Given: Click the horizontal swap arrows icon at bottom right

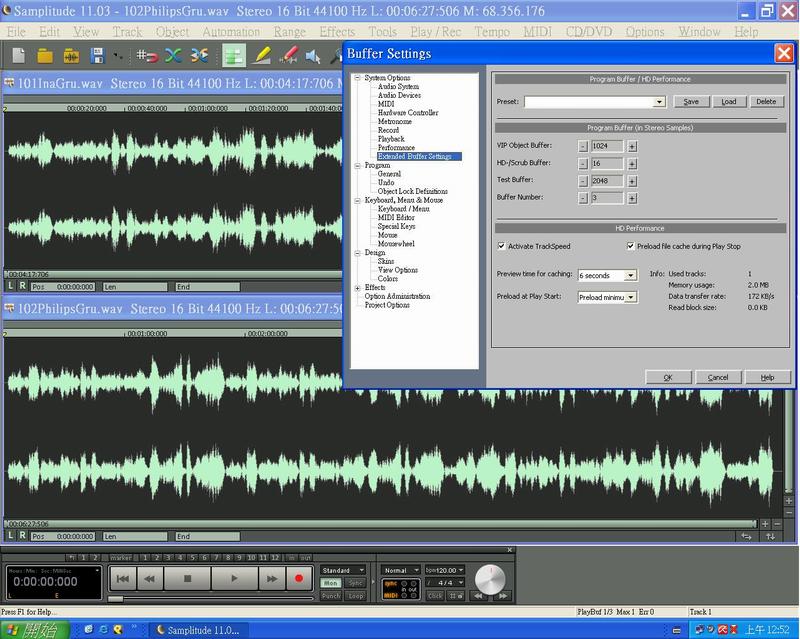Looking at the screenshot, I should click(x=746, y=536).
